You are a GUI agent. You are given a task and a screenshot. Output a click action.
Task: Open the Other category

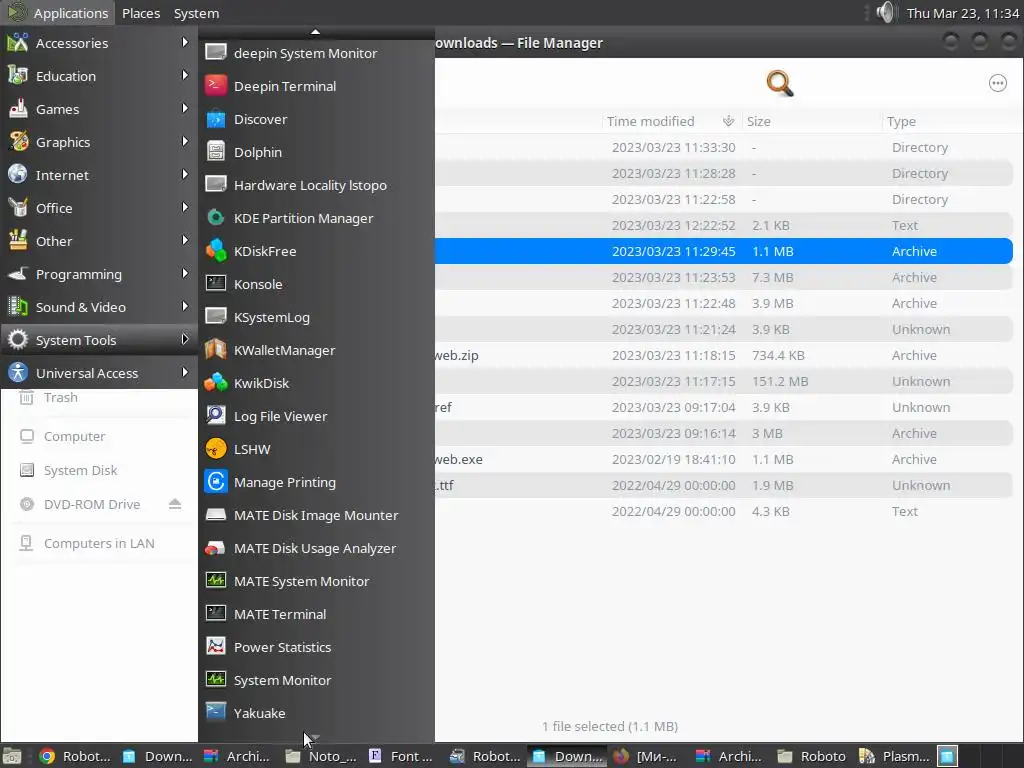click(x=99, y=241)
